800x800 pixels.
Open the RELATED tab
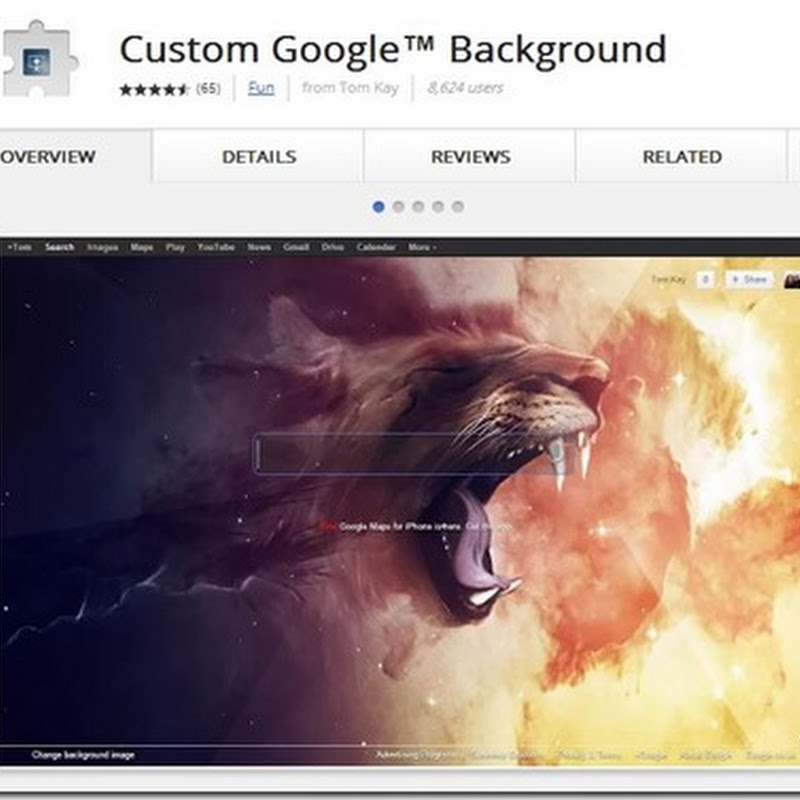click(x=682, y=156)
